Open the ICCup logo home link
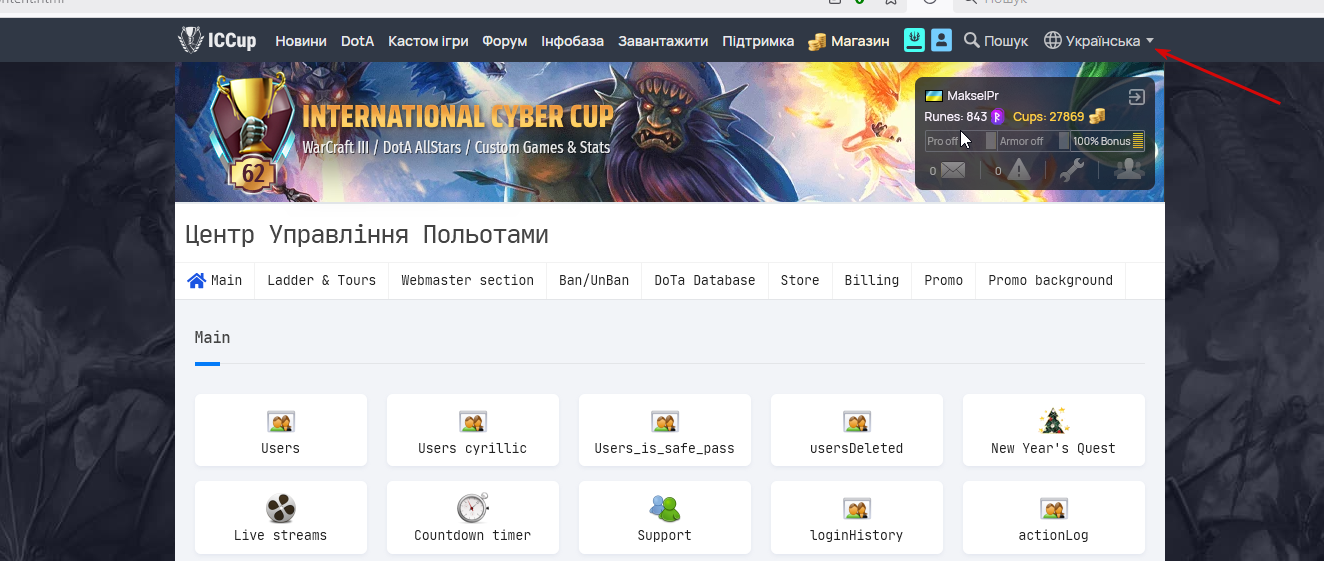This screenshot has height=561, width=1324. tap(217, 41)
